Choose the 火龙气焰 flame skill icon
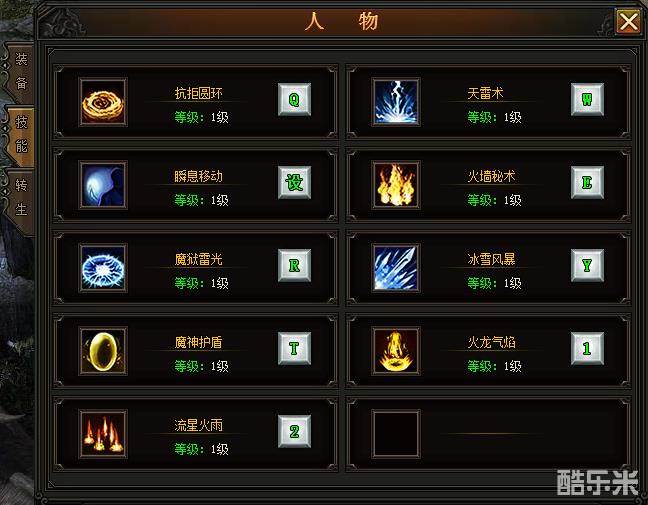The width and height of the screenshot is (648, 505). (396, 351)
